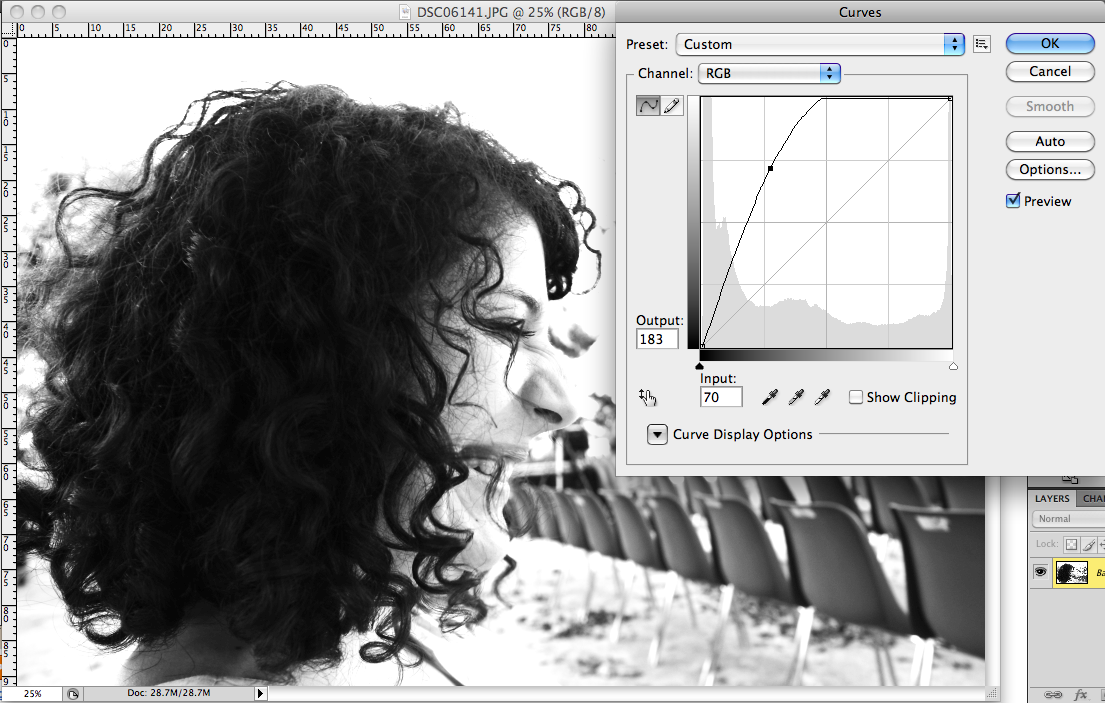Enable lock image pixels brush icon
The height and width of the screenshot is (703, 1105).
coord(1088,545)
